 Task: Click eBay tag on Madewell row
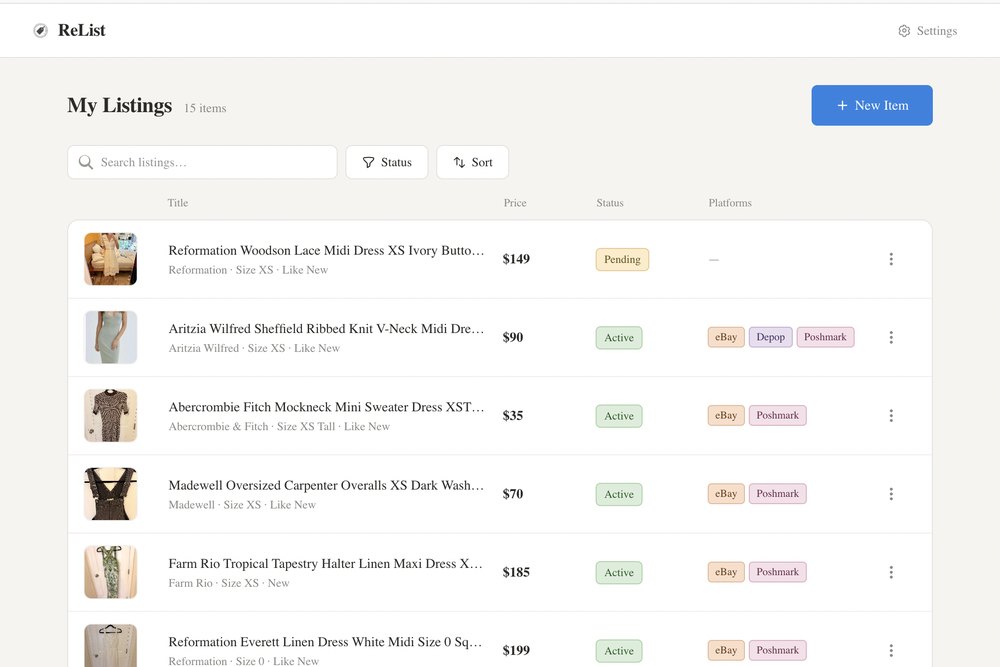pyautogui.click(x=726, y=494)
